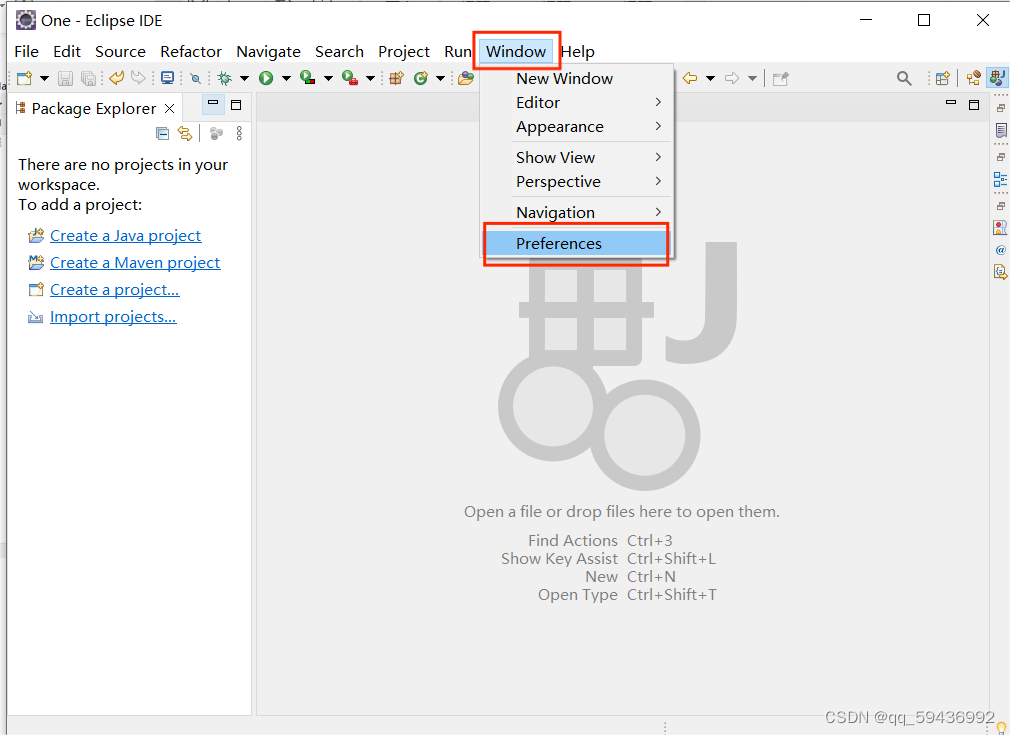Click the New Java Package icon
Screen dimensions: 1010x735
pos(396,79)
